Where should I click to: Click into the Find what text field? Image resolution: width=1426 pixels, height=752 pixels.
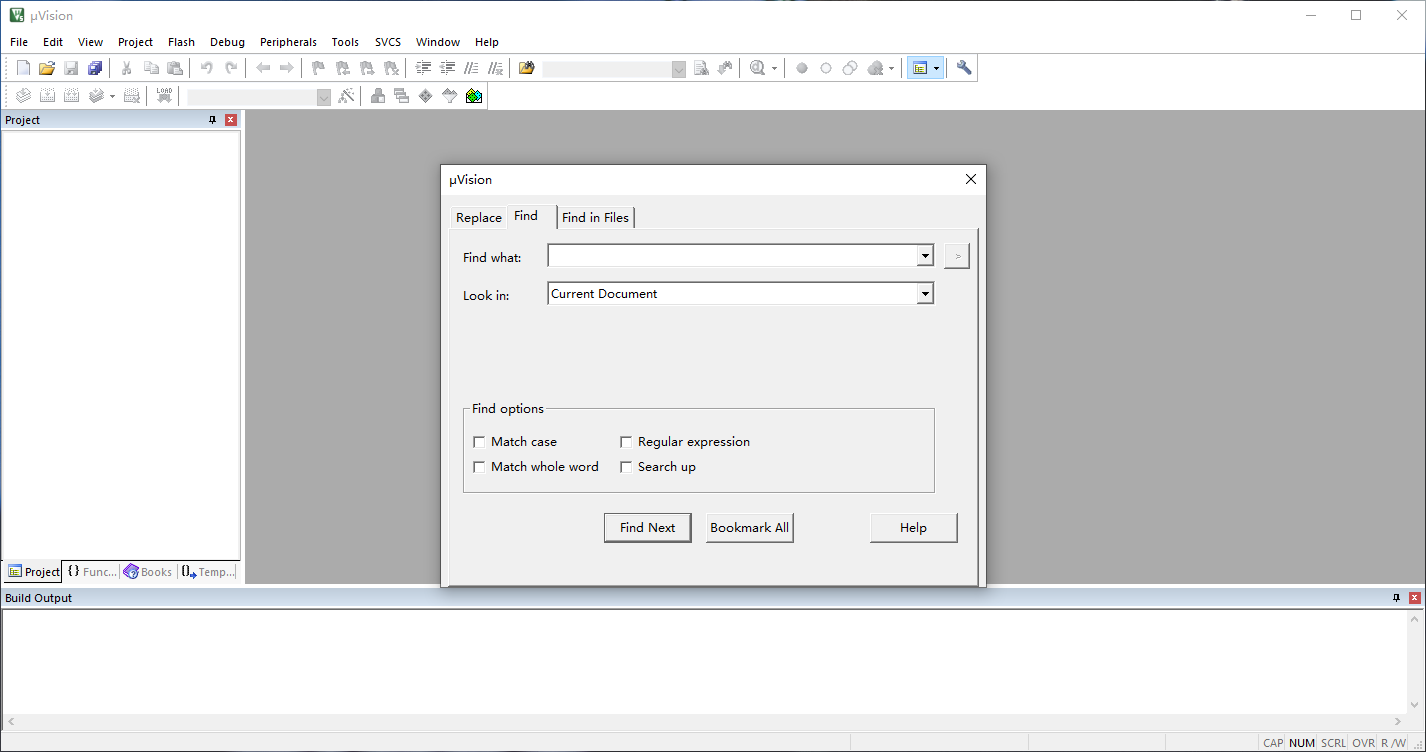point(732,257)
